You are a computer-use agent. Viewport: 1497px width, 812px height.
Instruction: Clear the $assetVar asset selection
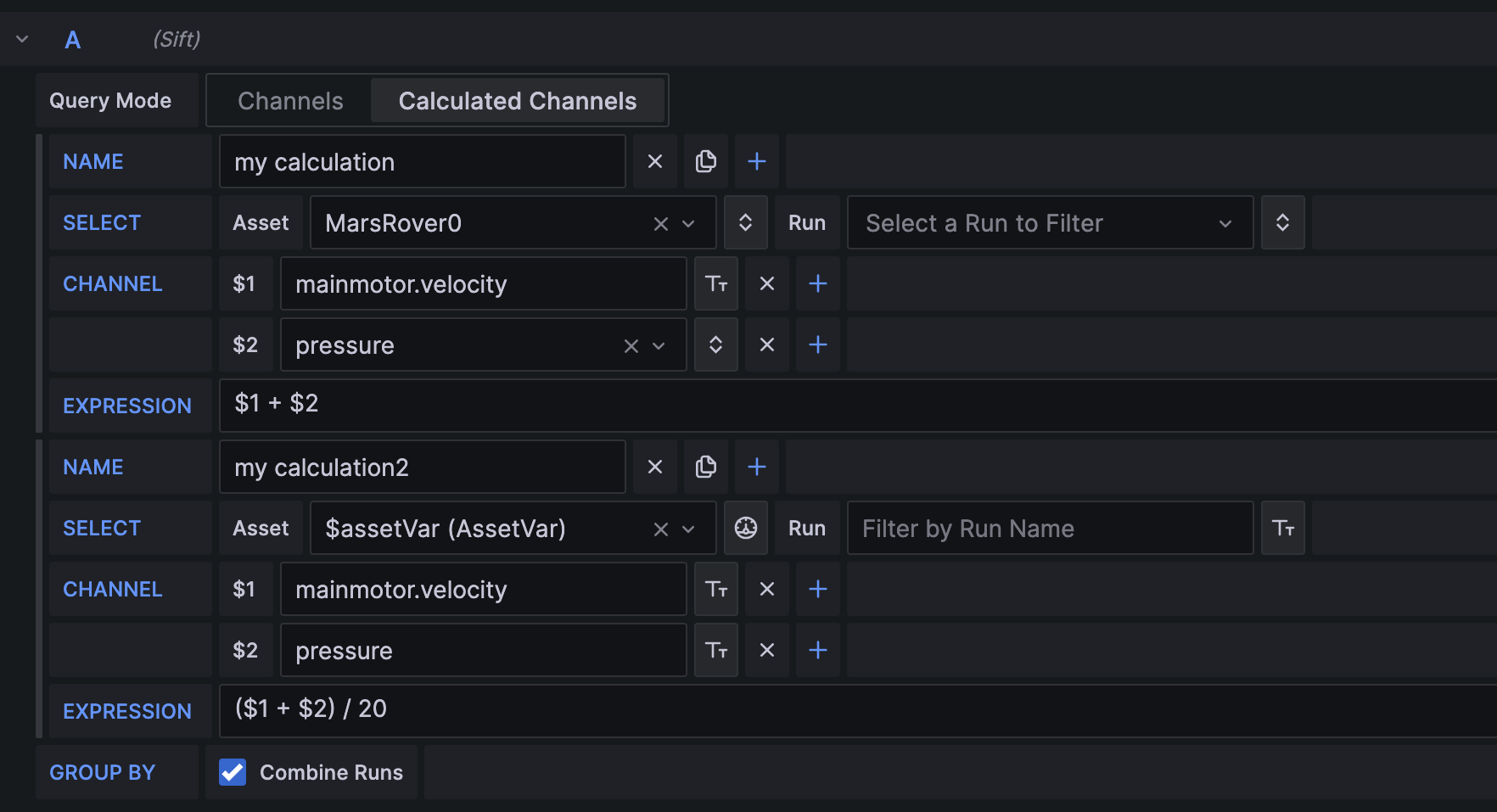(x=660, y=529)
